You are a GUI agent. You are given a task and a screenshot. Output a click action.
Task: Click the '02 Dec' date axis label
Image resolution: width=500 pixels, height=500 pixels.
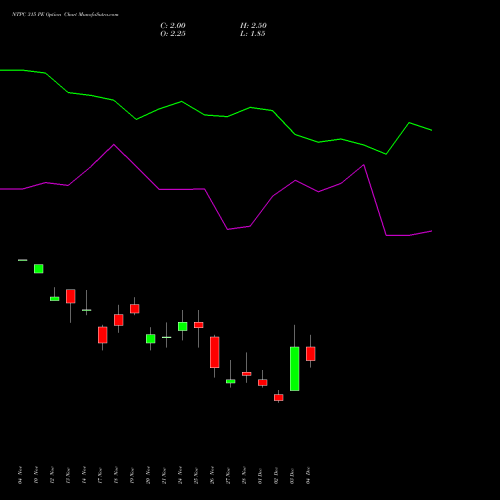click(276, 475)
